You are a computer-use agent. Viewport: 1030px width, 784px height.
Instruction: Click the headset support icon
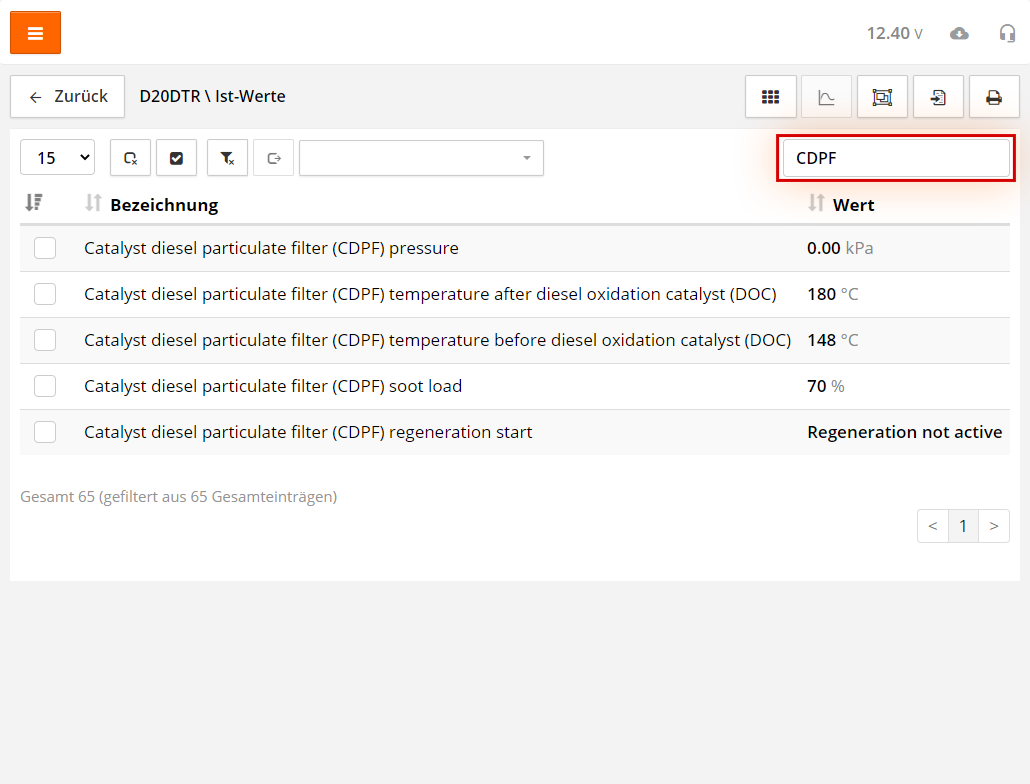pos(1007,33)
